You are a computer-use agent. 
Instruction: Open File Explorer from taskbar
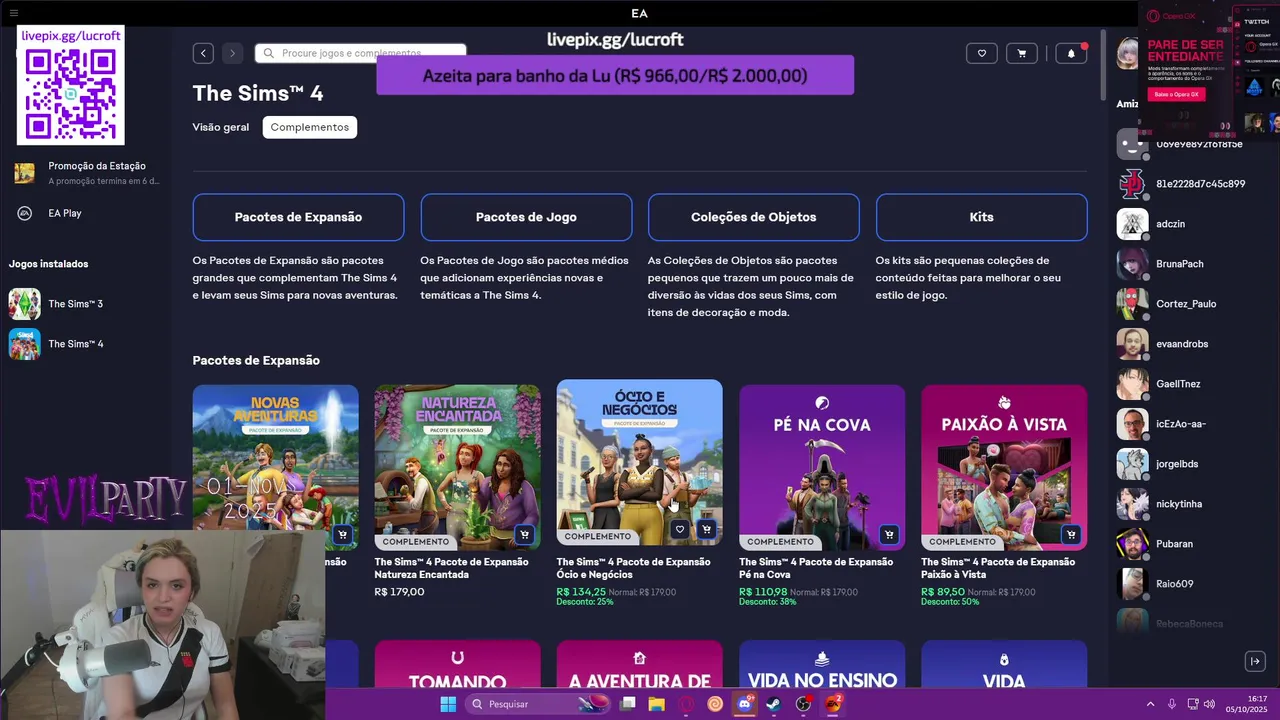656,704
